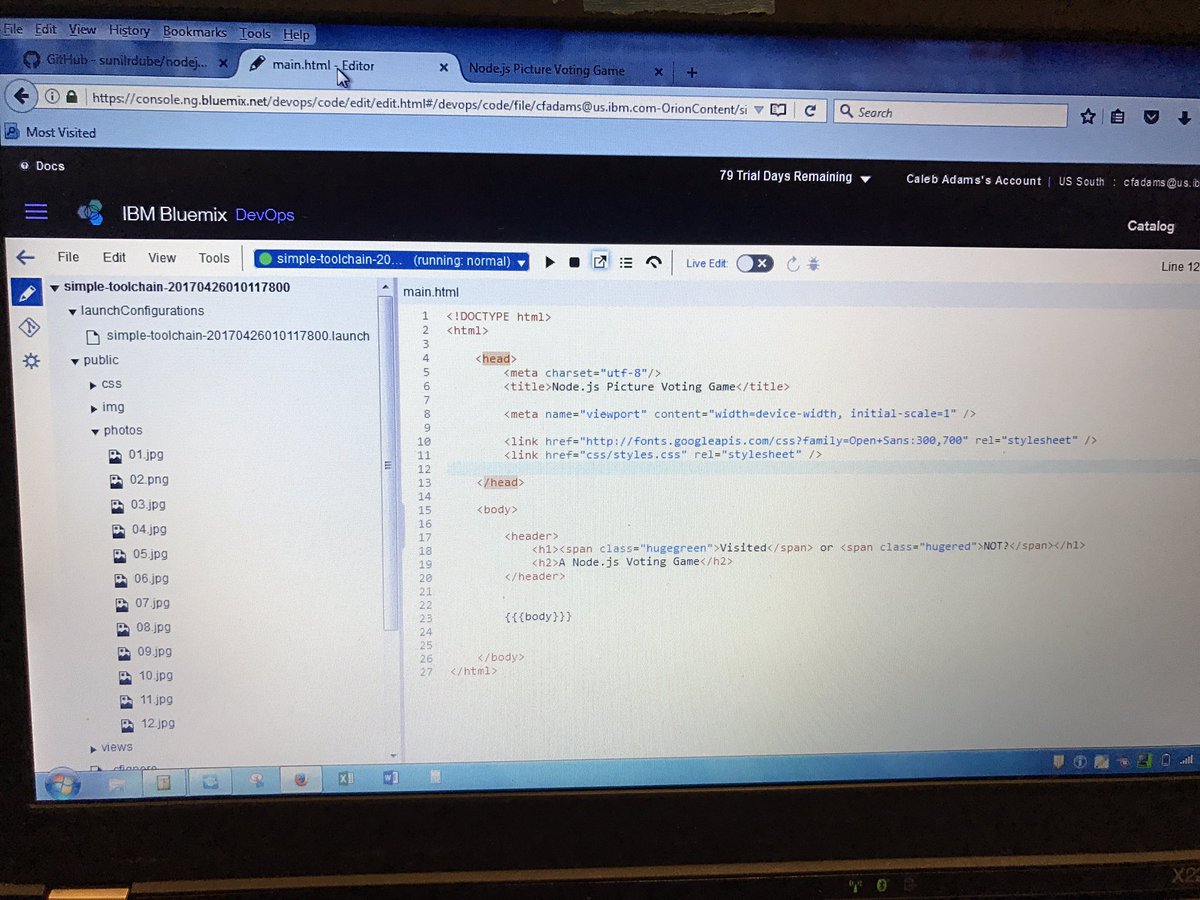Open the simple-toolchain app status dropdown
Viewport: 1200px width, 900px height.
[x=519, y=259]
